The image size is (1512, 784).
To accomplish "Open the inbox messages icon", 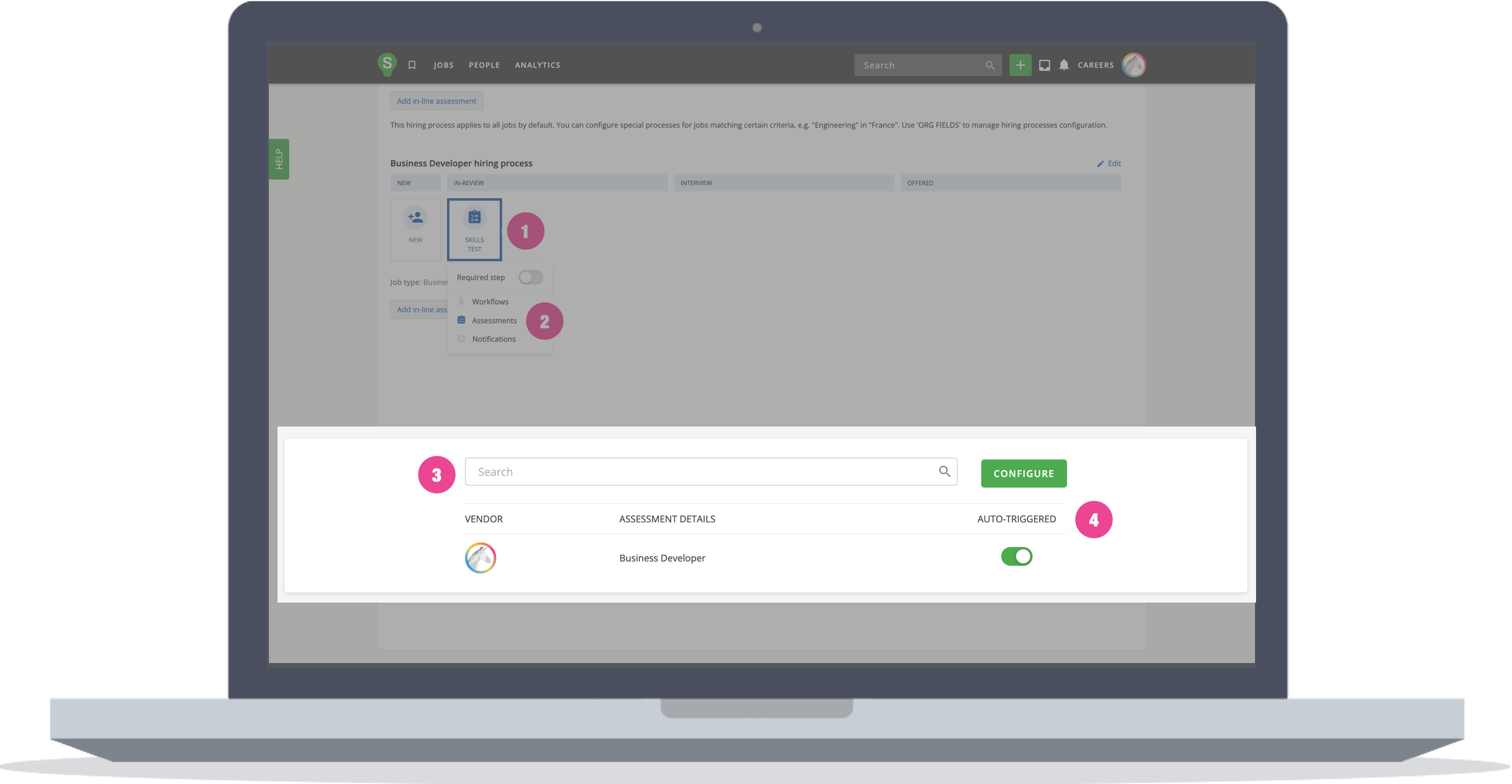I will pyautogui.click(x=1044, y=65).
